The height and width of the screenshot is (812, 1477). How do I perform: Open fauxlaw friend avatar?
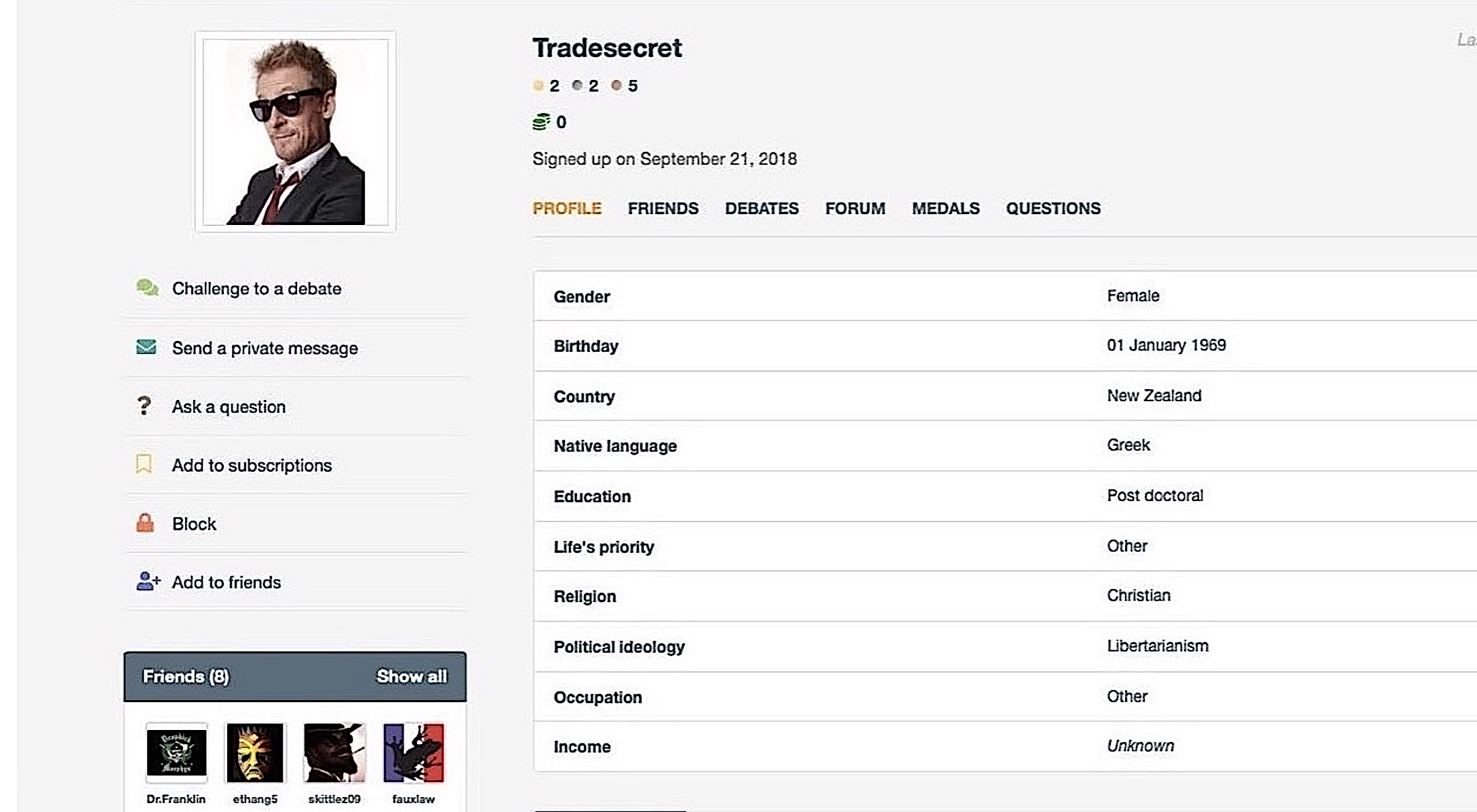click(x=414, y=752)
